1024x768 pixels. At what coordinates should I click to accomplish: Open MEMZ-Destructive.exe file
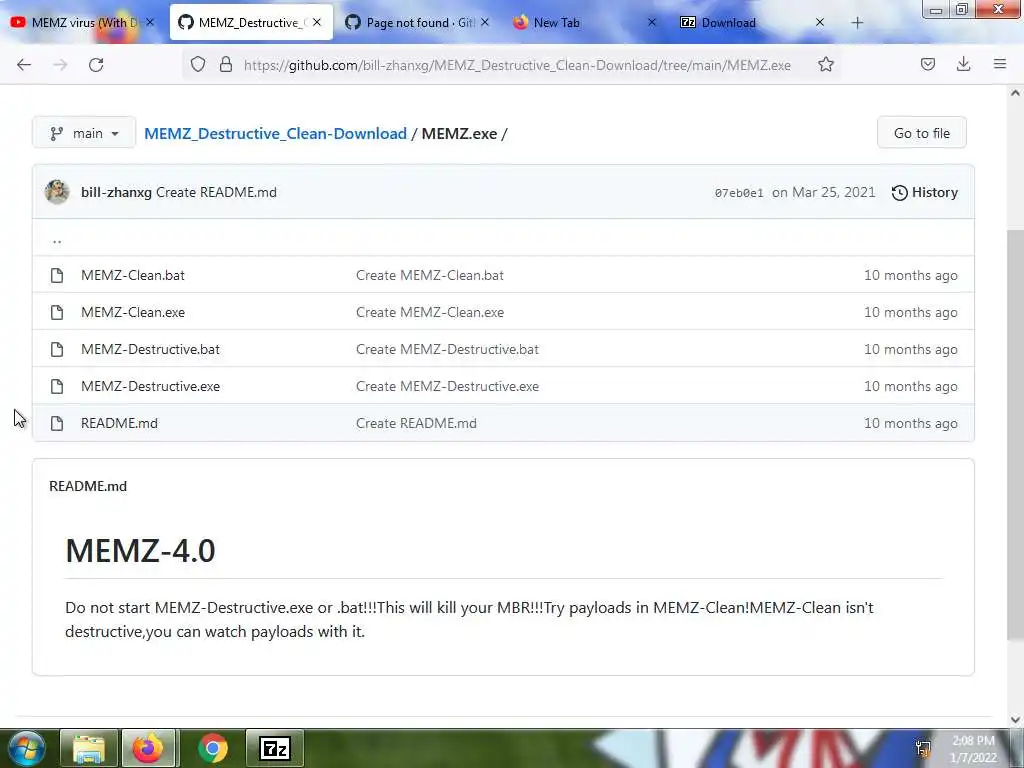click(150, 386)
